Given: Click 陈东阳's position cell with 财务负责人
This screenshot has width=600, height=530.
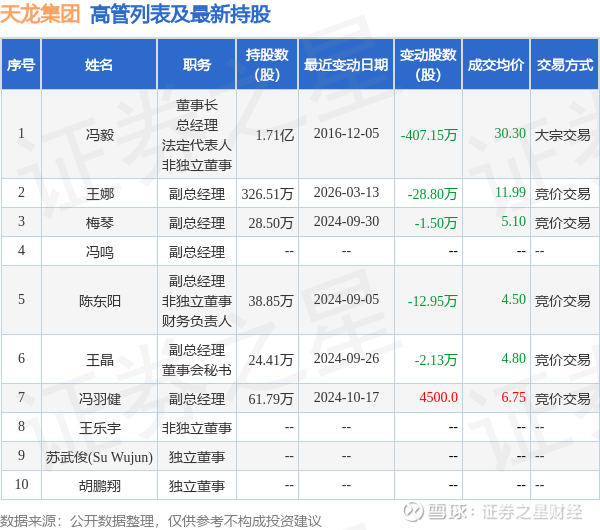Looking at the screenshot, I should pyautogui.click(x=197, y=301).
